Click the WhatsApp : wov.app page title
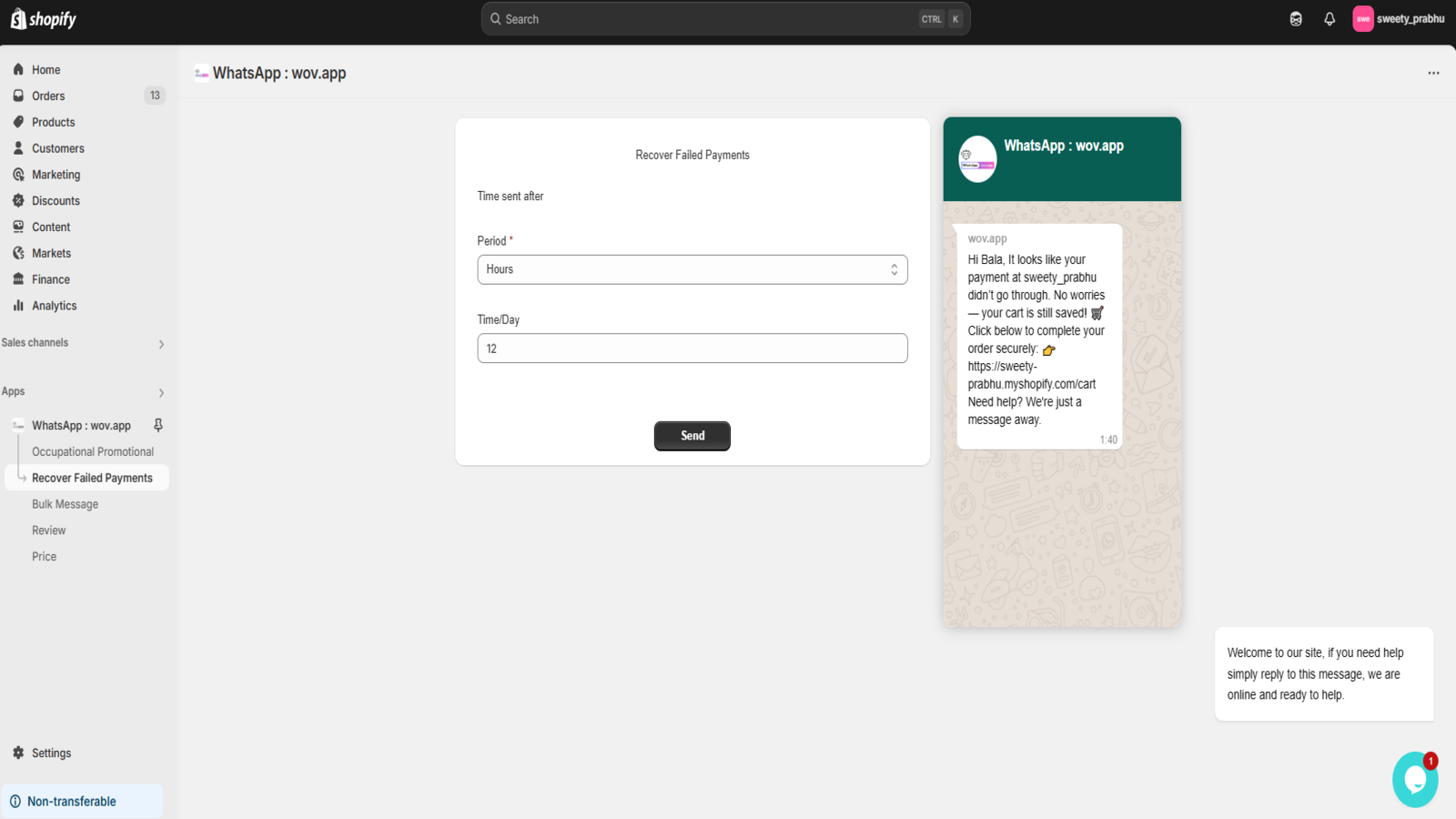 point(279,74)
